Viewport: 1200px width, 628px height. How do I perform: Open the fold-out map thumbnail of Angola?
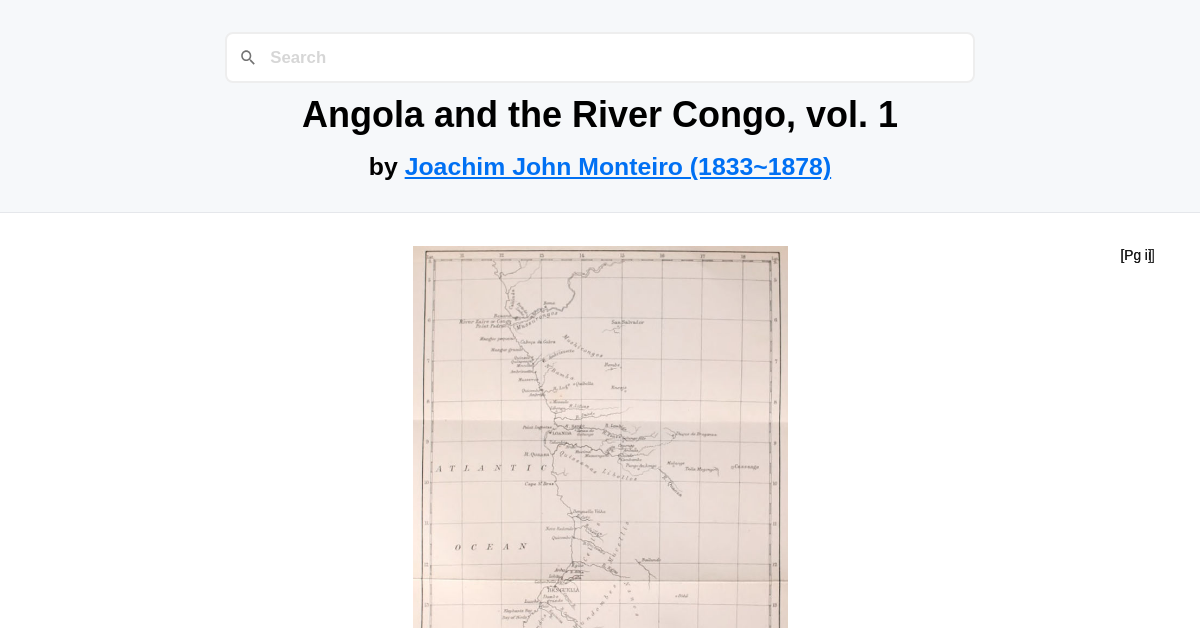coord(600,437)
